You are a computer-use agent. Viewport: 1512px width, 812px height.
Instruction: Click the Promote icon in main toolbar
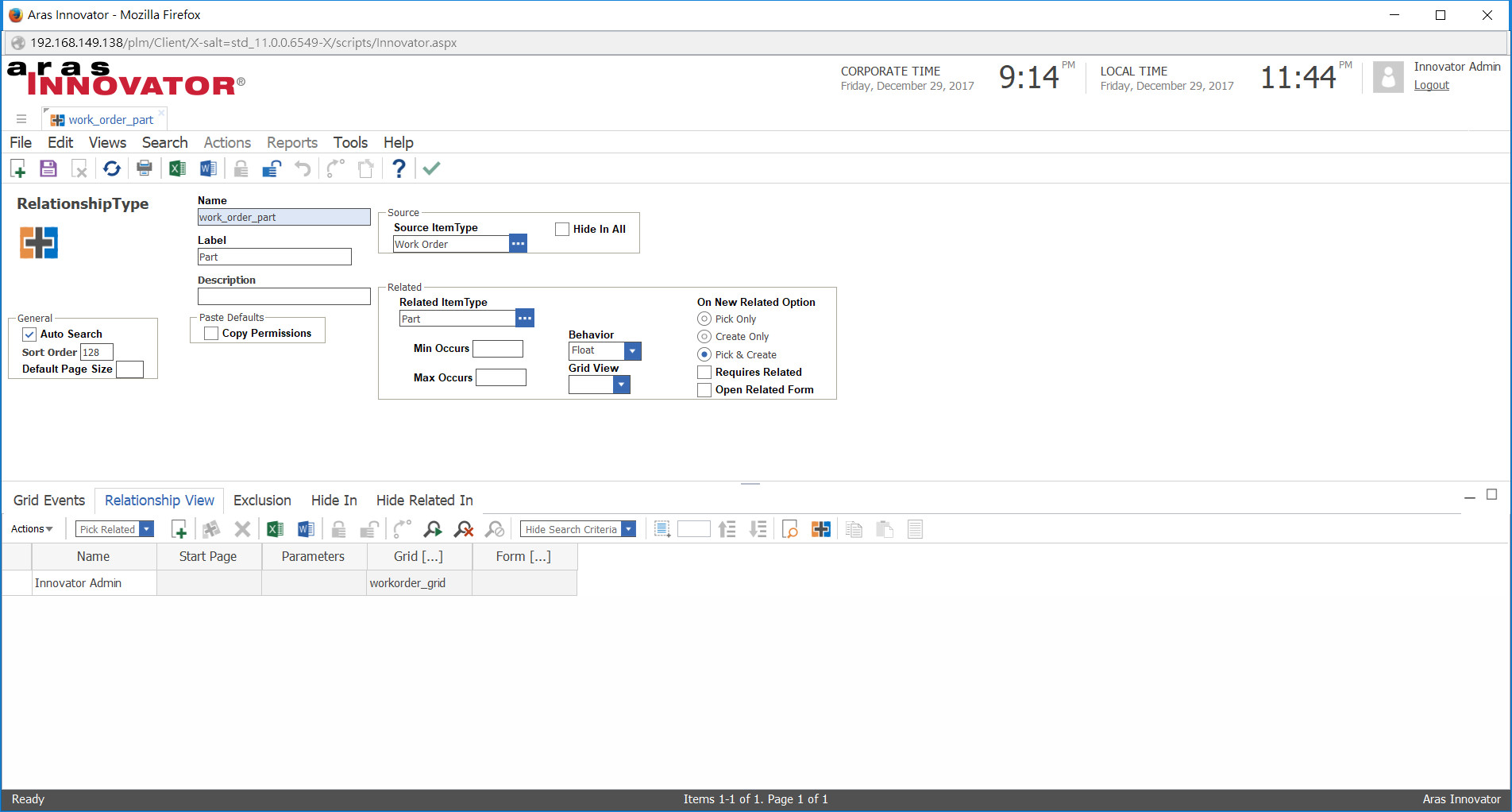335,168
